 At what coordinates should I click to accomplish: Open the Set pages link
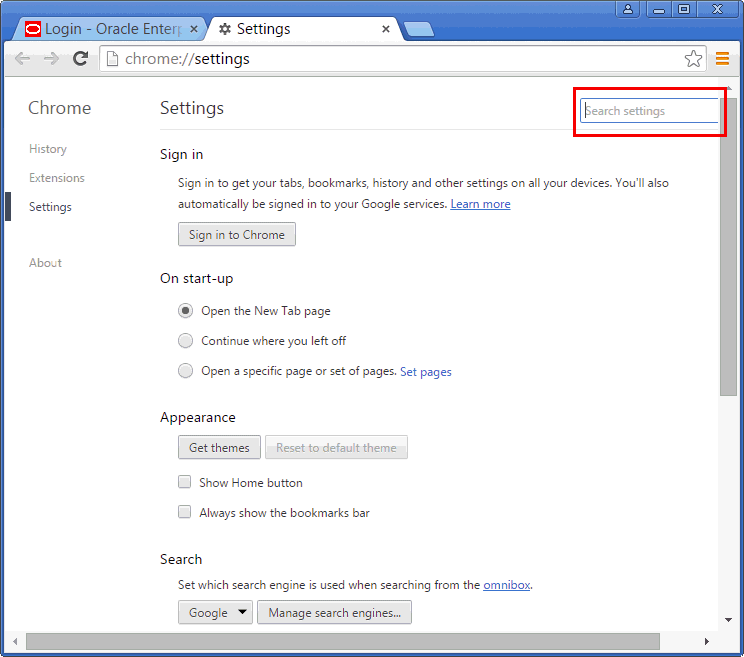tap(426, 372)
